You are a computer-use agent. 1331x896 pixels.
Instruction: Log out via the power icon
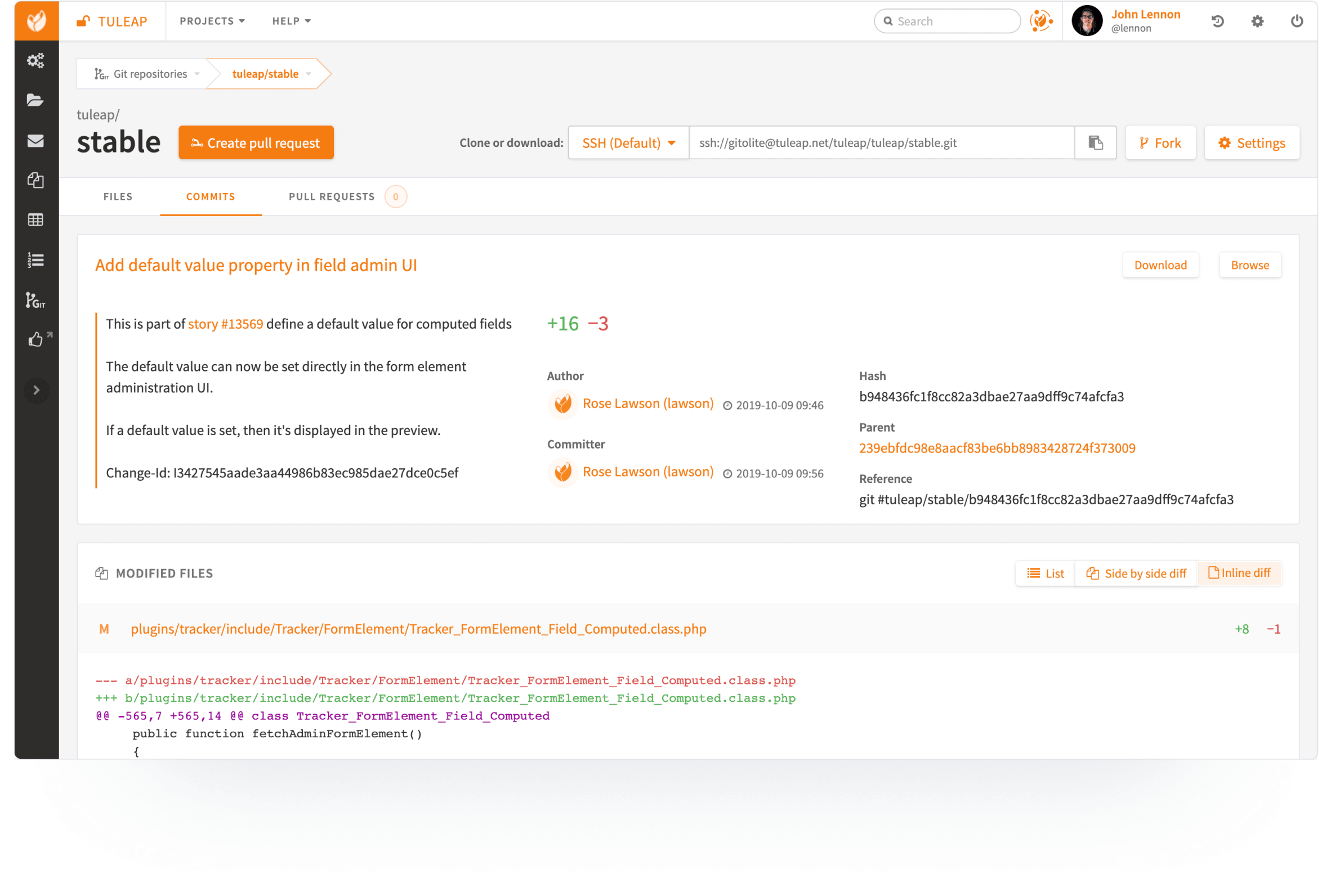pos(1296,21)
